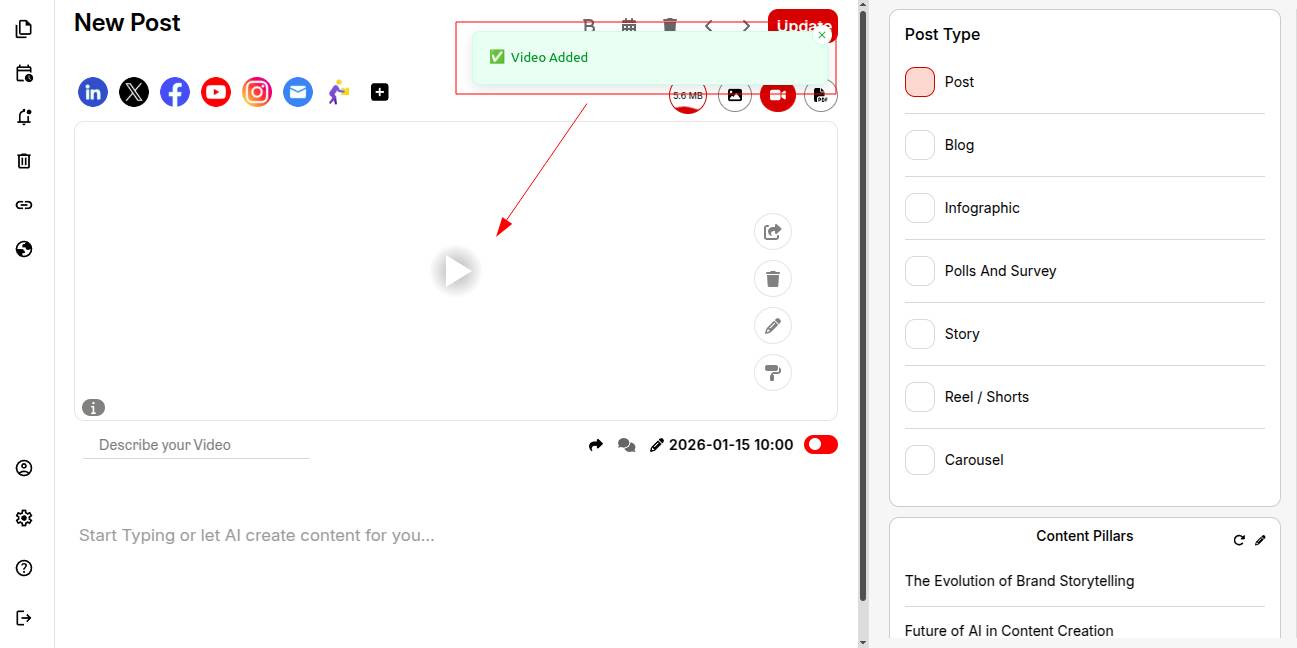Viewport: 1297px width, 648px height.
Task: Edit the video with pencil icon
Action: click(772, 326)
